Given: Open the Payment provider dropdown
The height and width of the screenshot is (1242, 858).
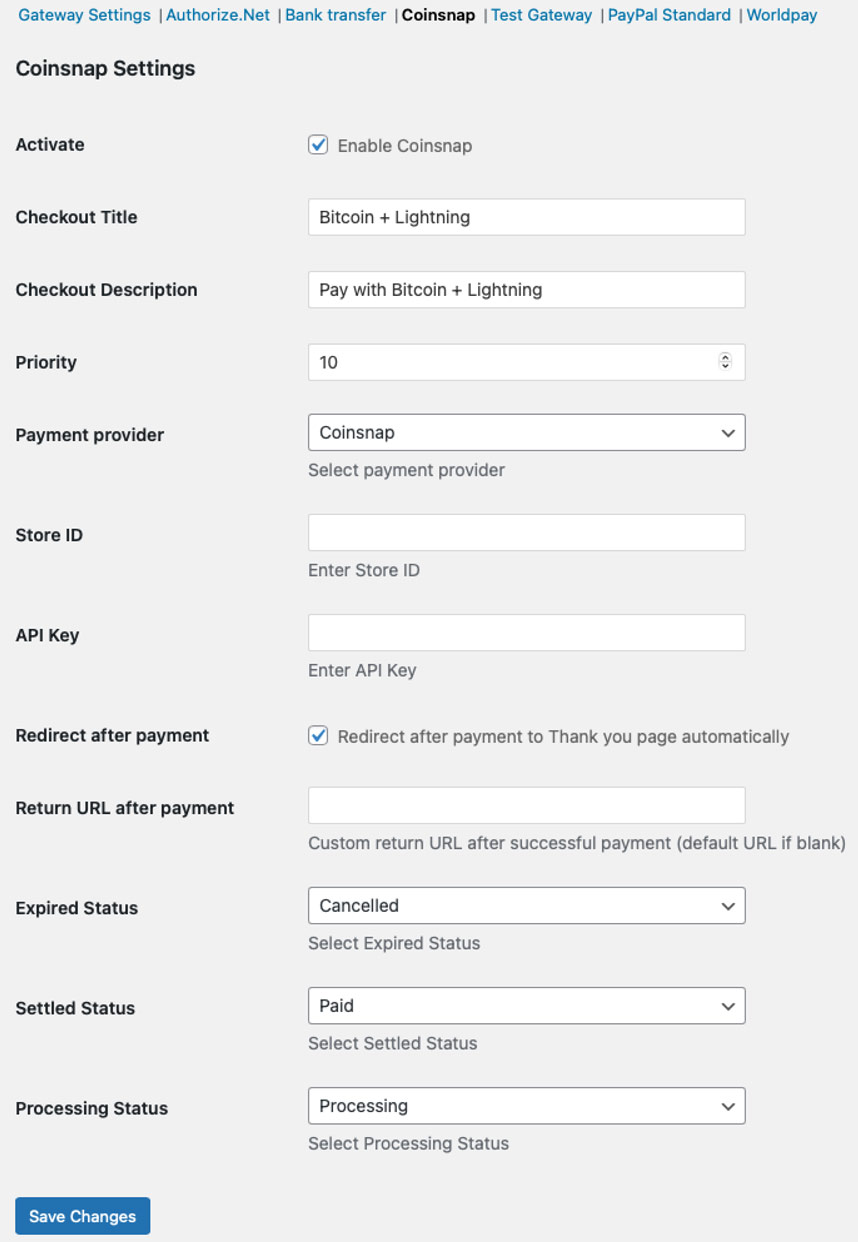Looking at the screenshot, I should pyautogui.click(x=526, y=432).
